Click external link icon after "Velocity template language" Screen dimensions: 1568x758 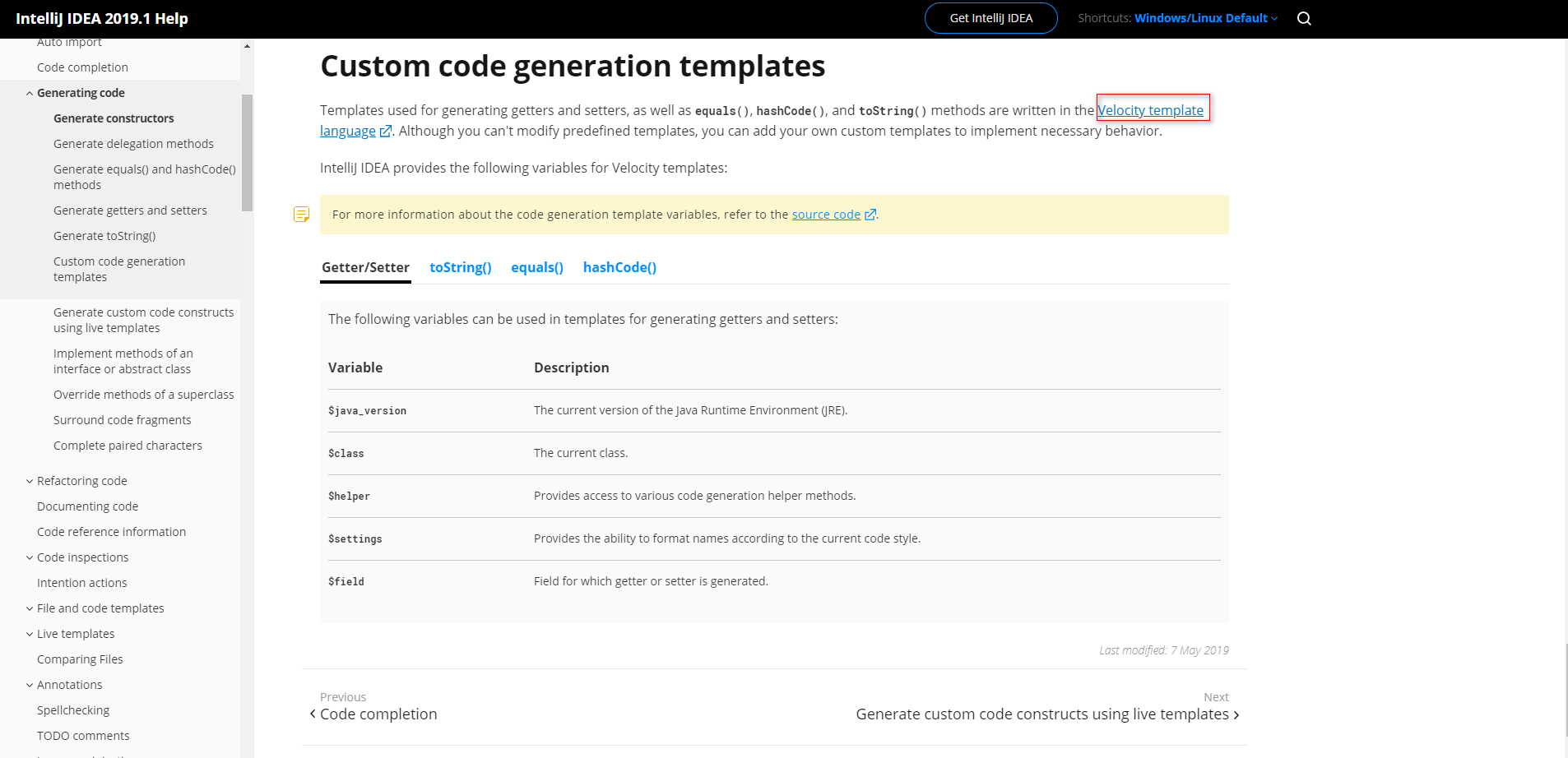pyautogui.click(x=385, y=131)
